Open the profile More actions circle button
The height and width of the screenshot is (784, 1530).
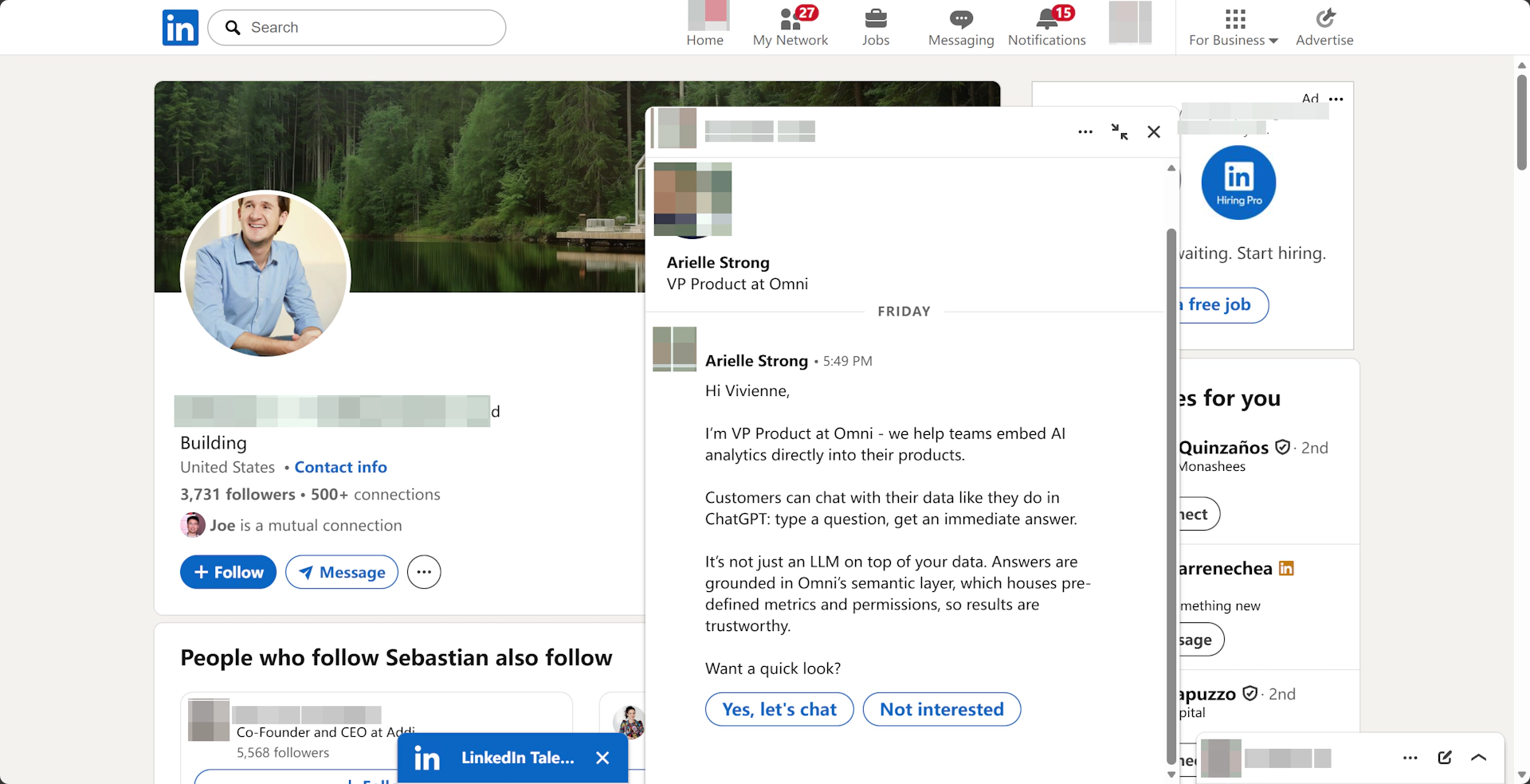pos(424,572)
